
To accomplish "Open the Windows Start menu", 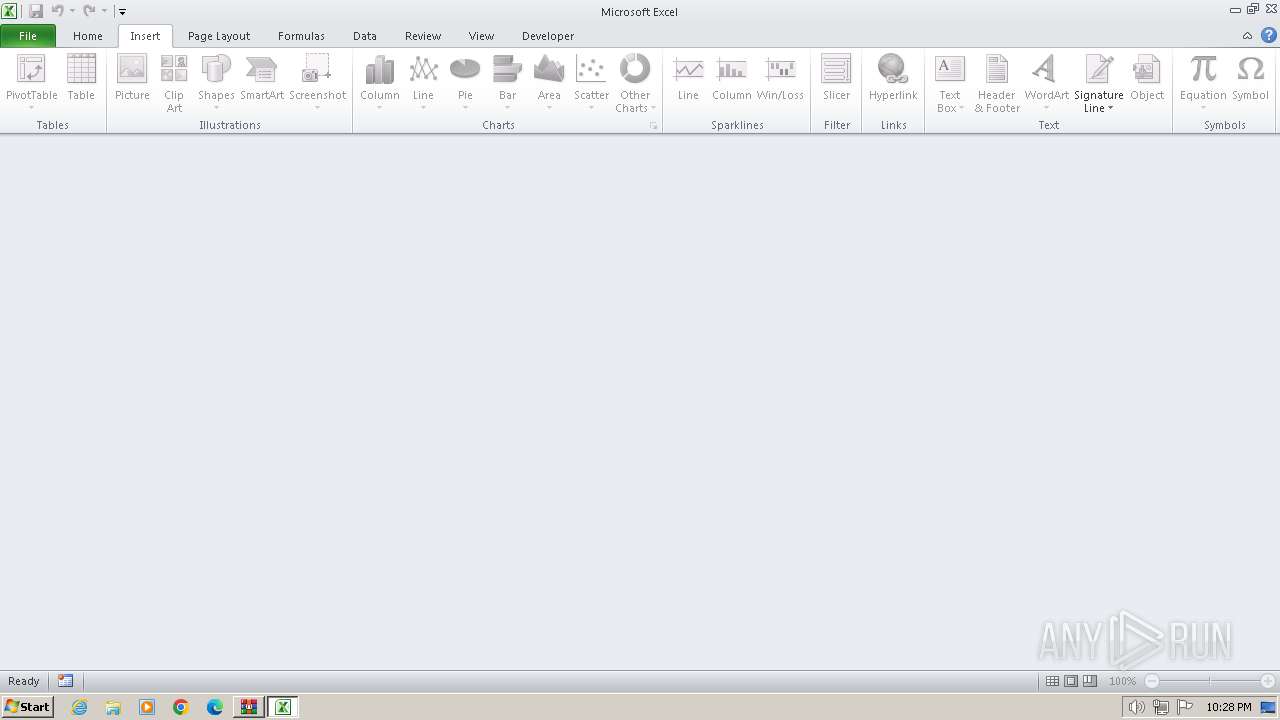I will point(27,707).
